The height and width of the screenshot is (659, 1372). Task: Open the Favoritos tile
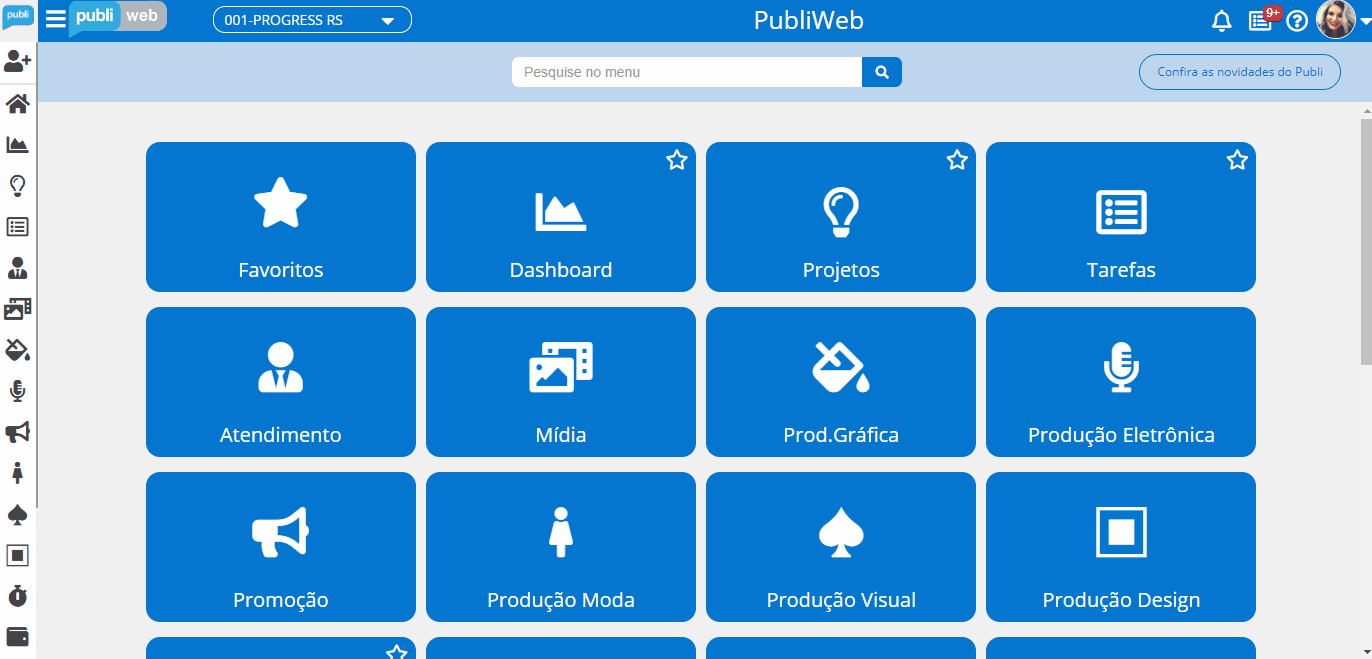pyautogui.click(x=281, y=217)
